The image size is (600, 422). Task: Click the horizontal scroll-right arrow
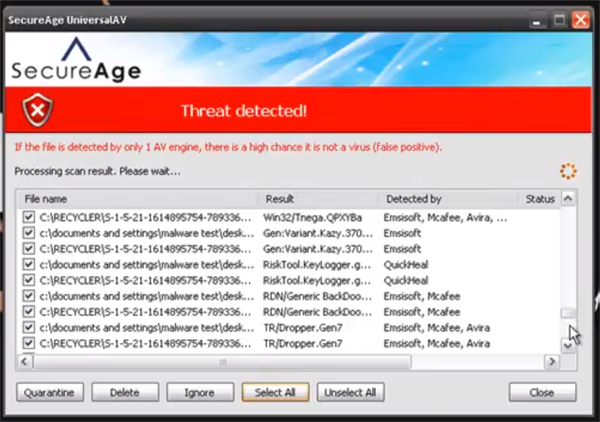pos(552,362)
